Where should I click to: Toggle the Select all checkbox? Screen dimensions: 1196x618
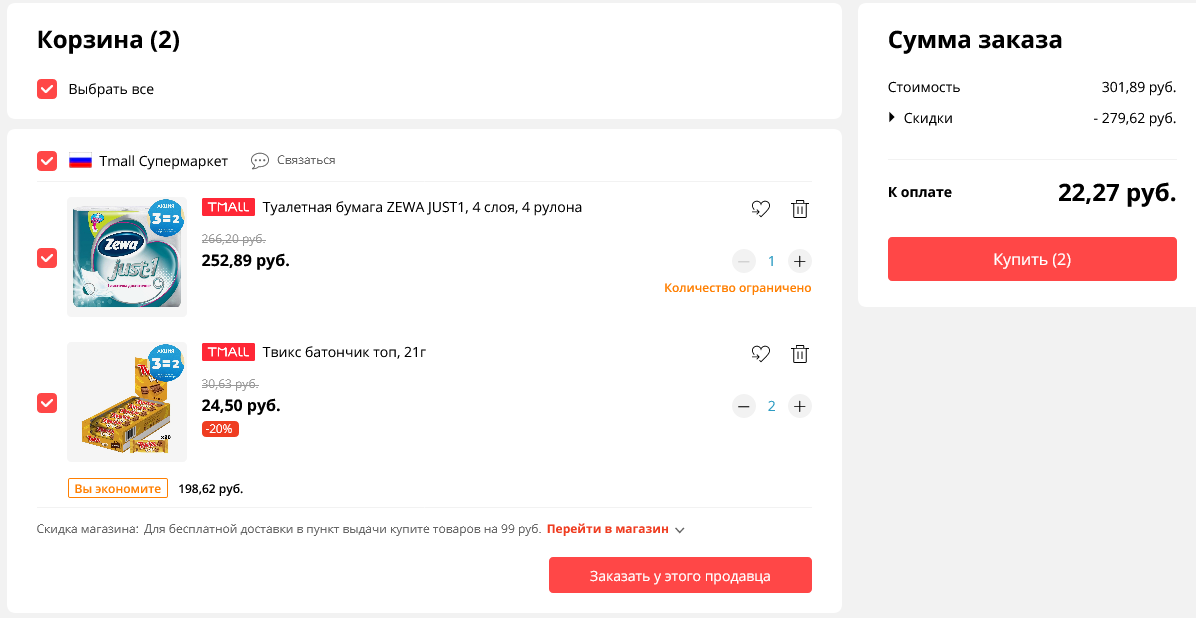tap(47, 89)
